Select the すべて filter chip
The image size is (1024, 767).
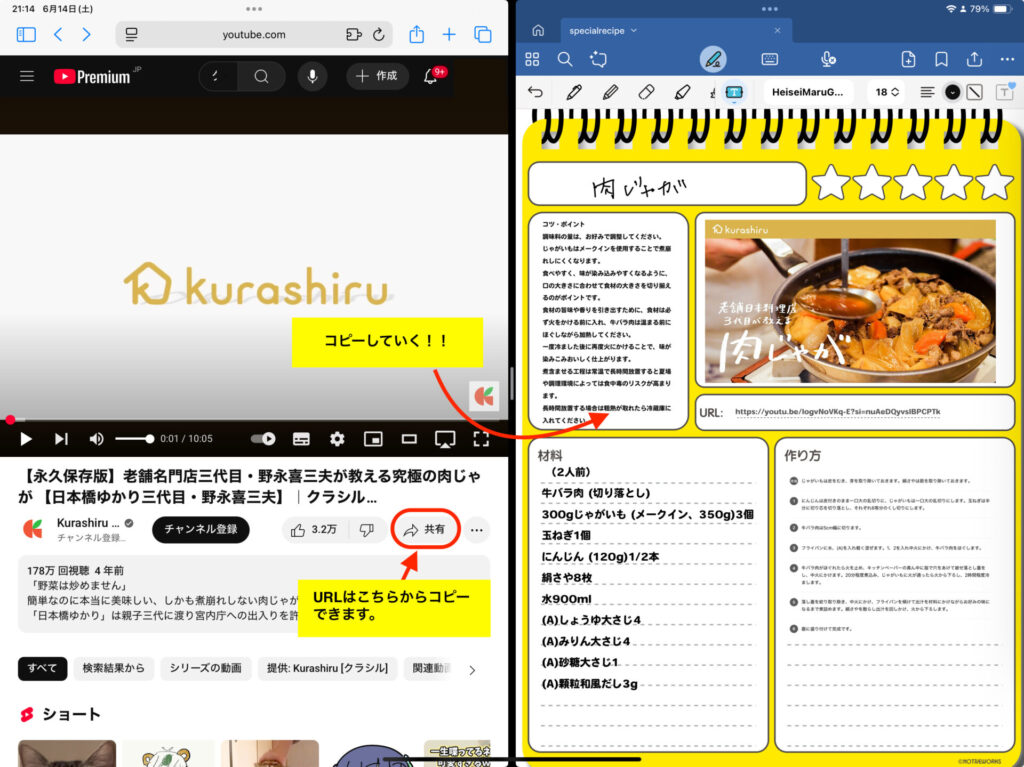(42, 668)
